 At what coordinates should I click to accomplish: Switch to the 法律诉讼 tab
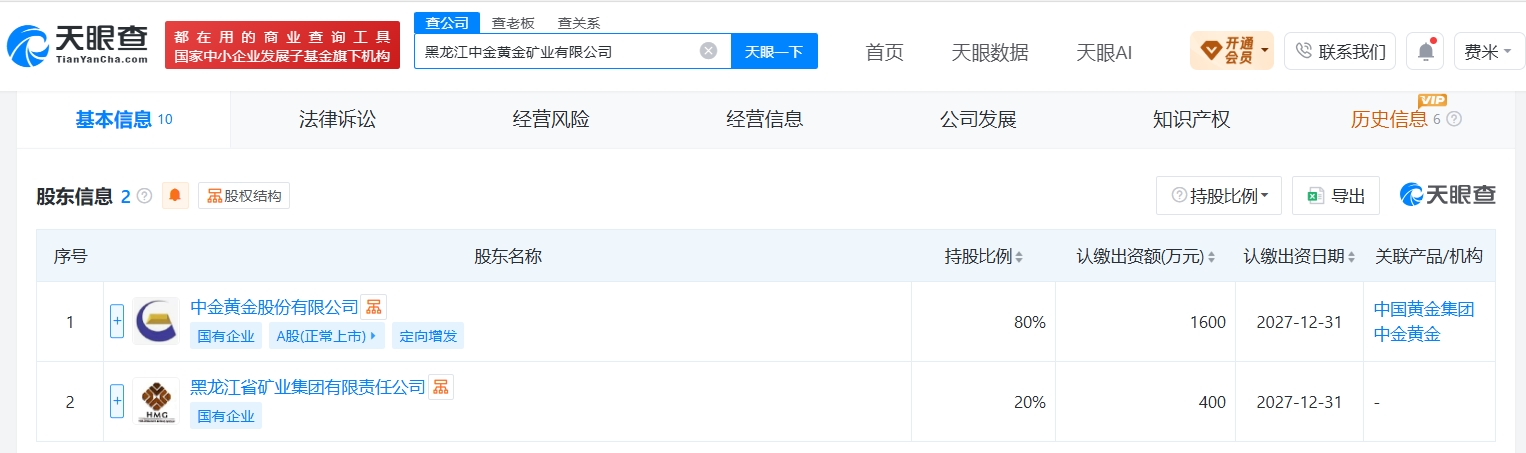point(338,120)
